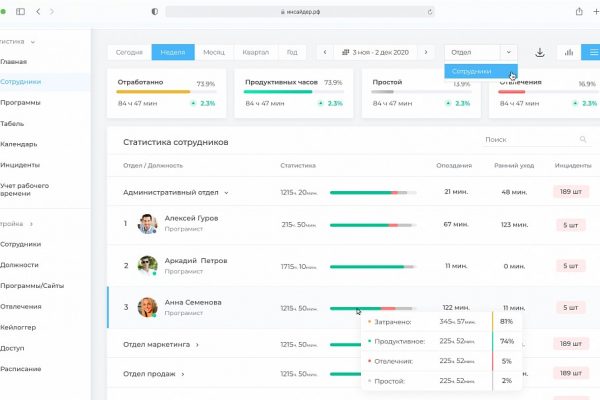600x400 pixels.
Task: Open Программы in the sidebar
Action: click(20, 103)
